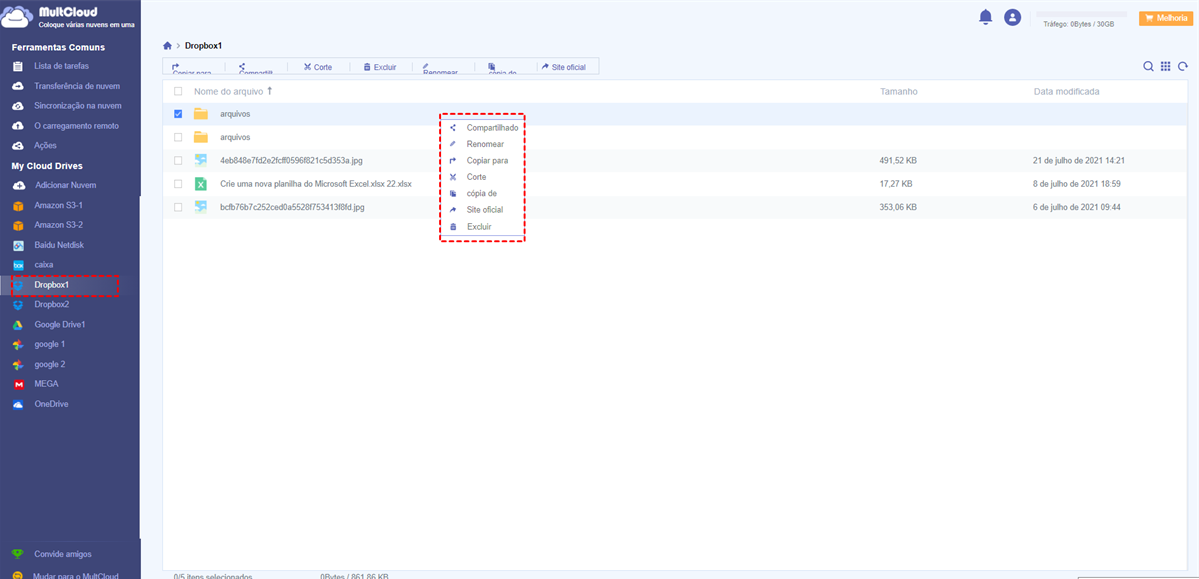Viewport: 1199px width, 579px height.
Task: Select google 1 photos drive
Action: pyautogui.click(x=50, y=344)
